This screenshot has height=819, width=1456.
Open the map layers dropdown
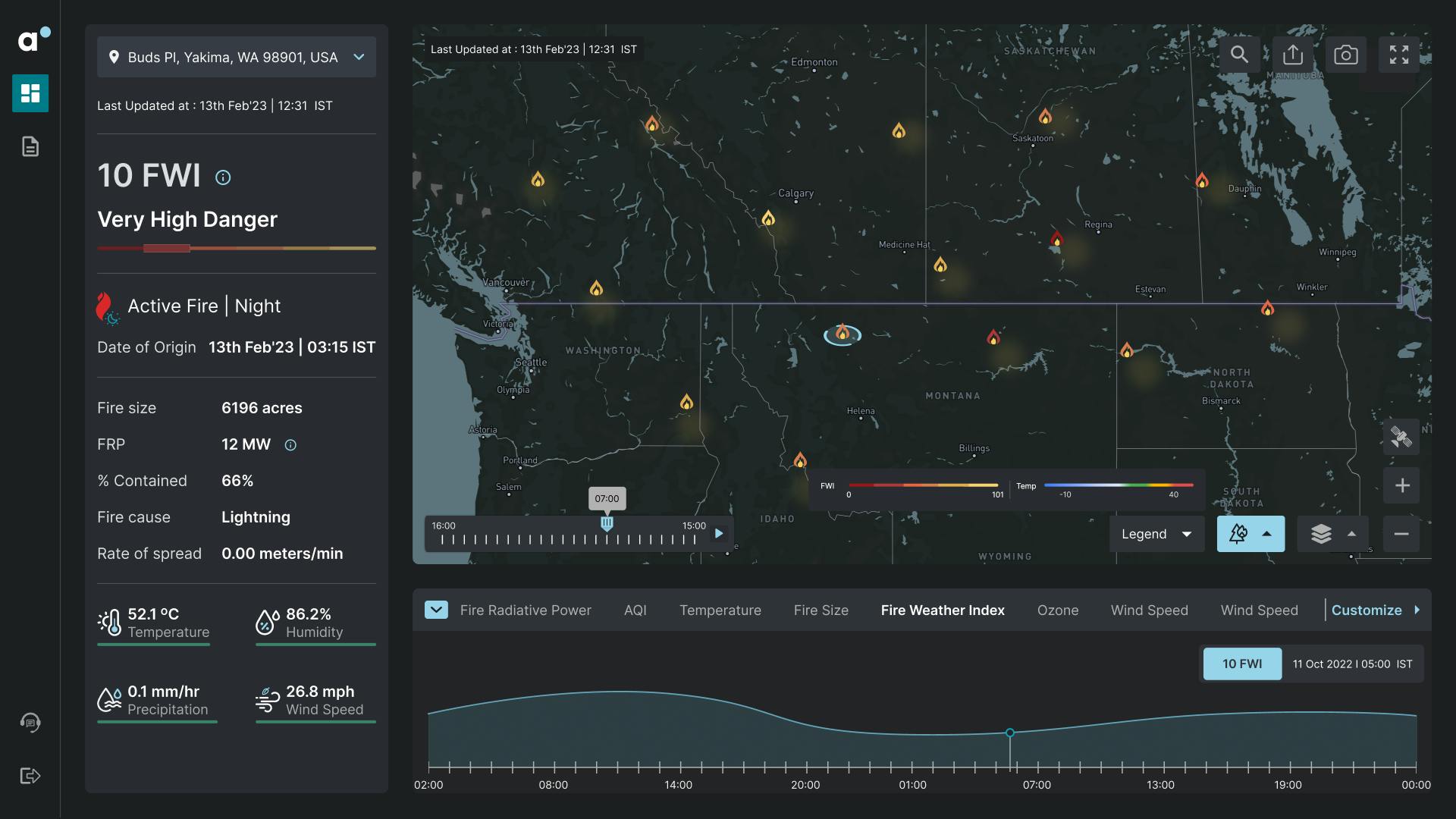pos(1333,534)
